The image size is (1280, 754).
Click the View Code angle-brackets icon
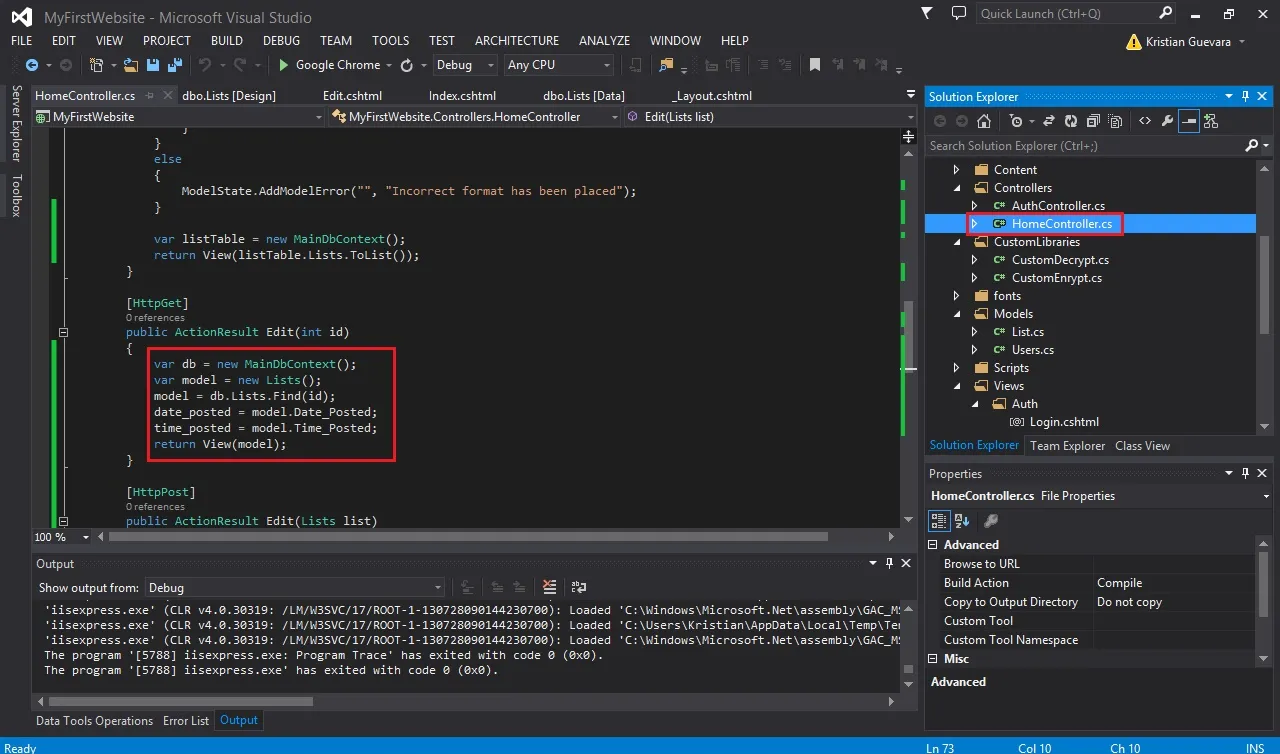click(1145, 121)
